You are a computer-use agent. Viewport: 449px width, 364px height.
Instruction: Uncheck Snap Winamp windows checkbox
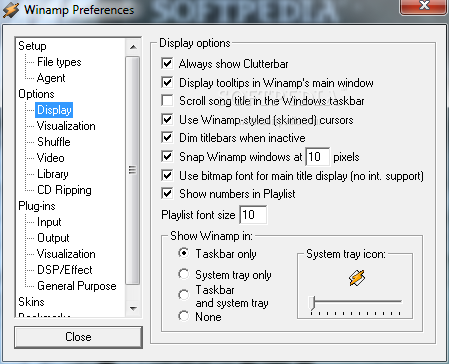pos(167,157)
